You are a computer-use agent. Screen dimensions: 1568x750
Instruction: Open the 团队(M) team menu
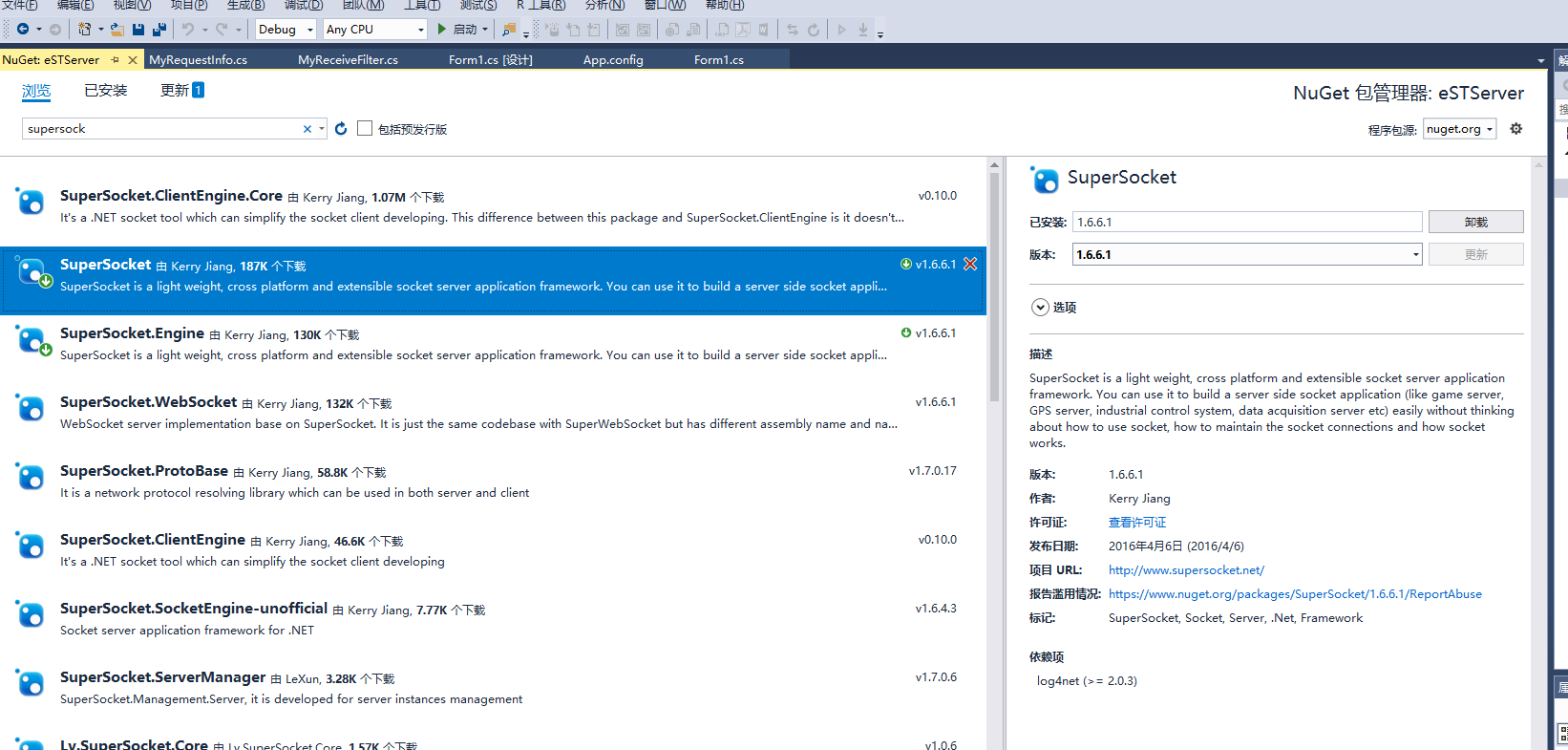coord(363,5)
